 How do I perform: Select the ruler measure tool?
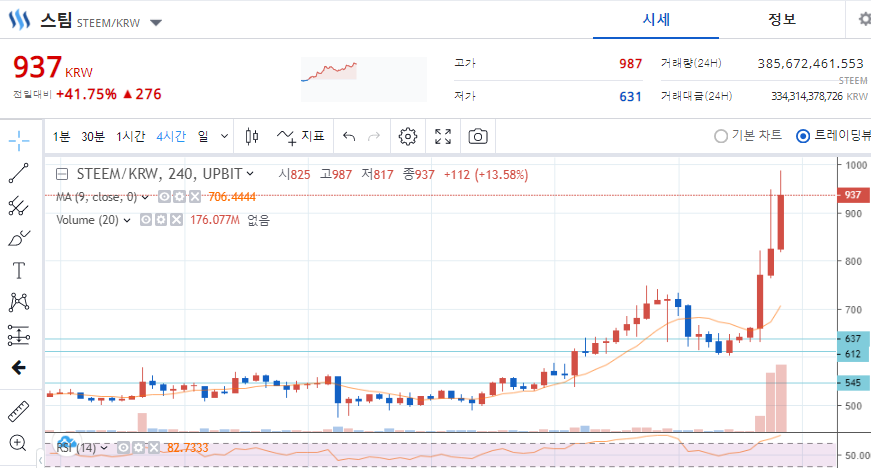point(18,411)
